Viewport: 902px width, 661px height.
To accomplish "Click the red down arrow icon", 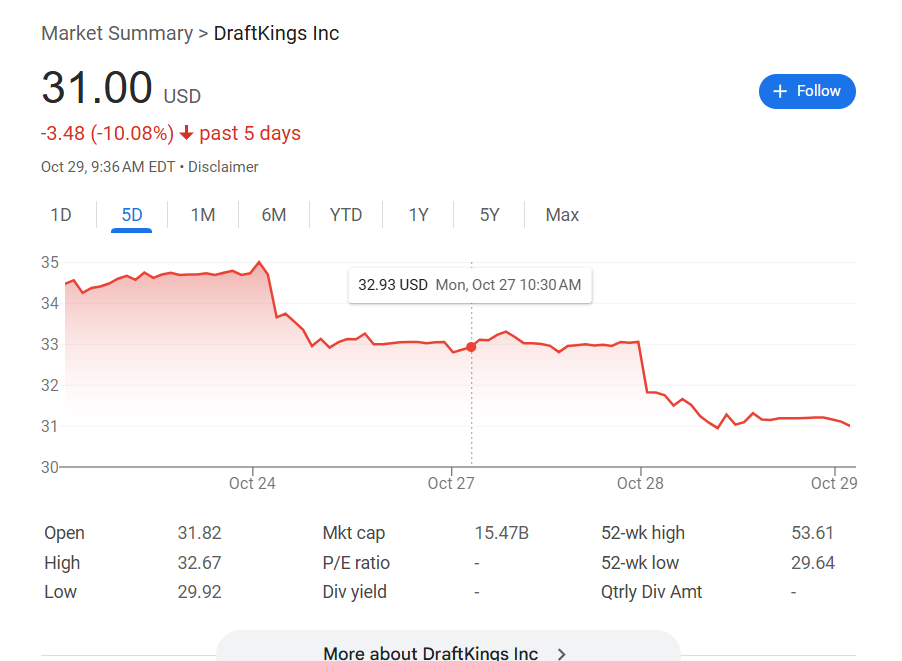I will (186, 134).
